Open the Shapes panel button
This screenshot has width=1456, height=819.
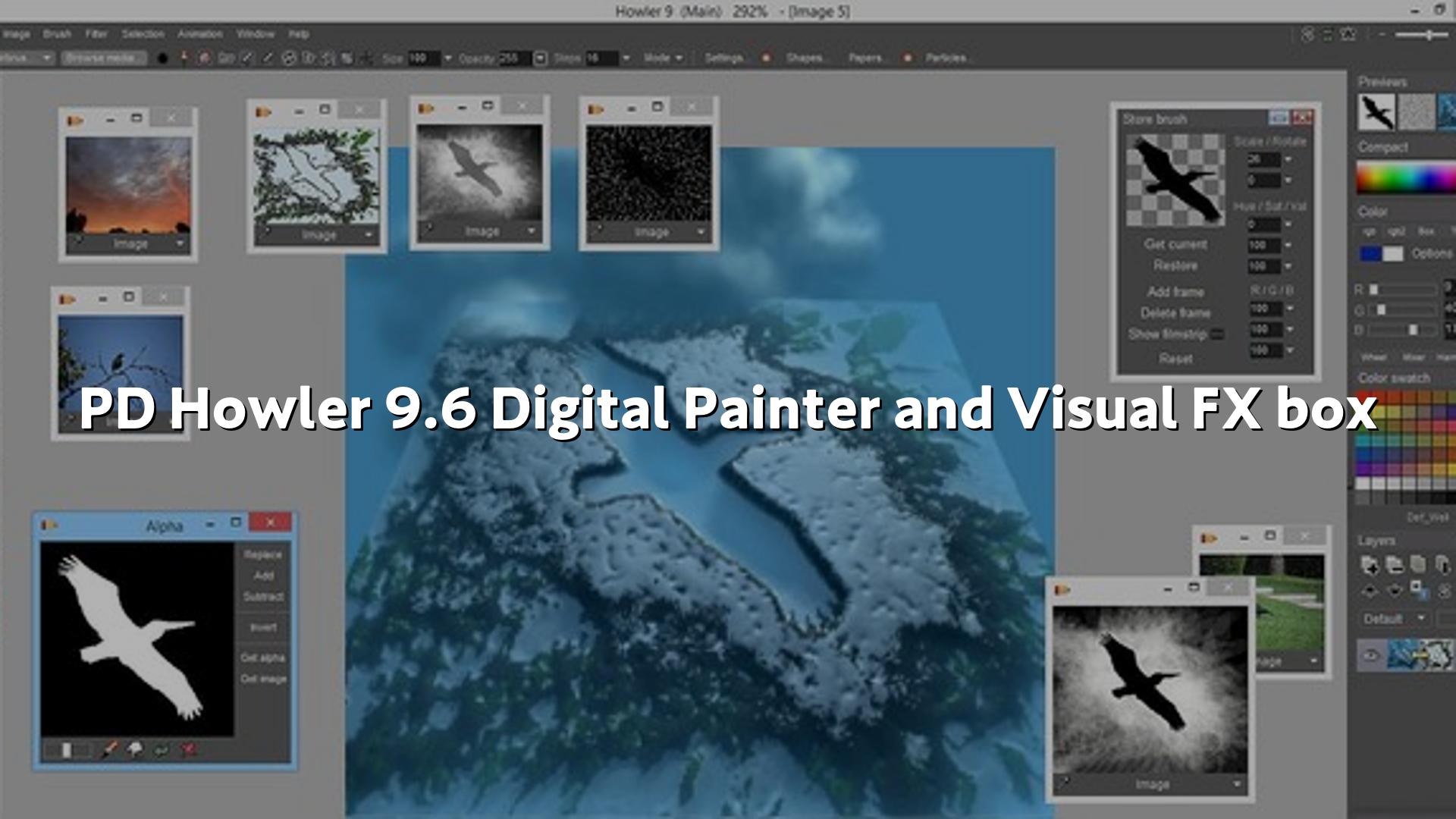pyautogui.click(x=805, y=58)
